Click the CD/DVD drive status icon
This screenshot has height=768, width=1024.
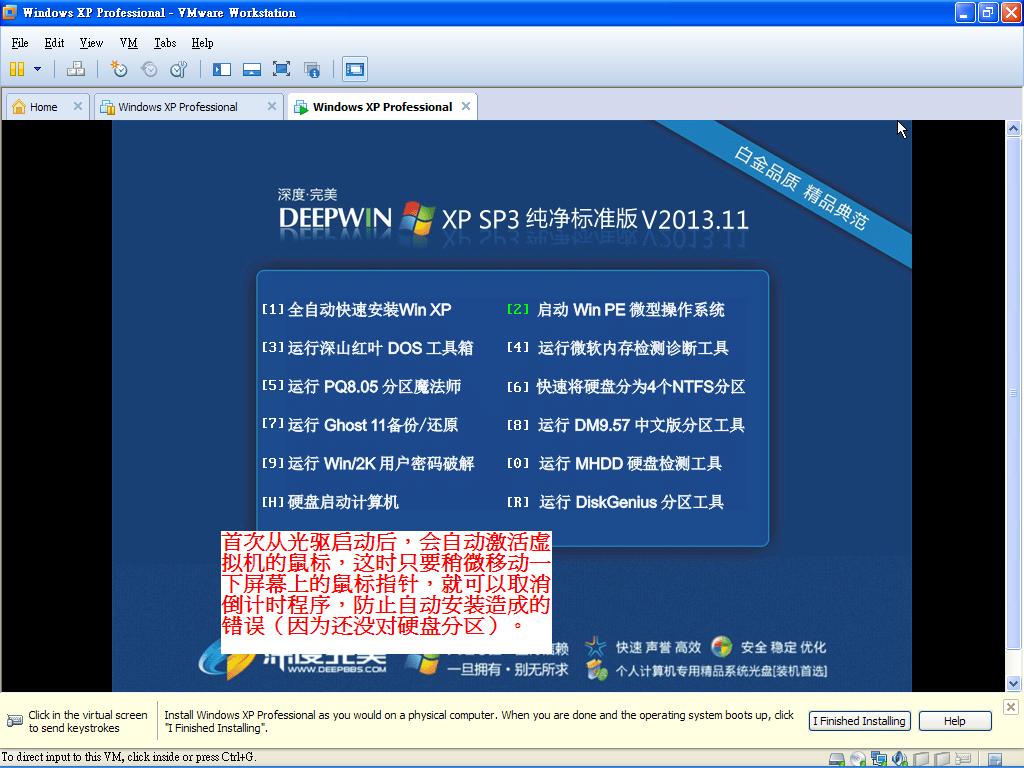click(858, 759)
